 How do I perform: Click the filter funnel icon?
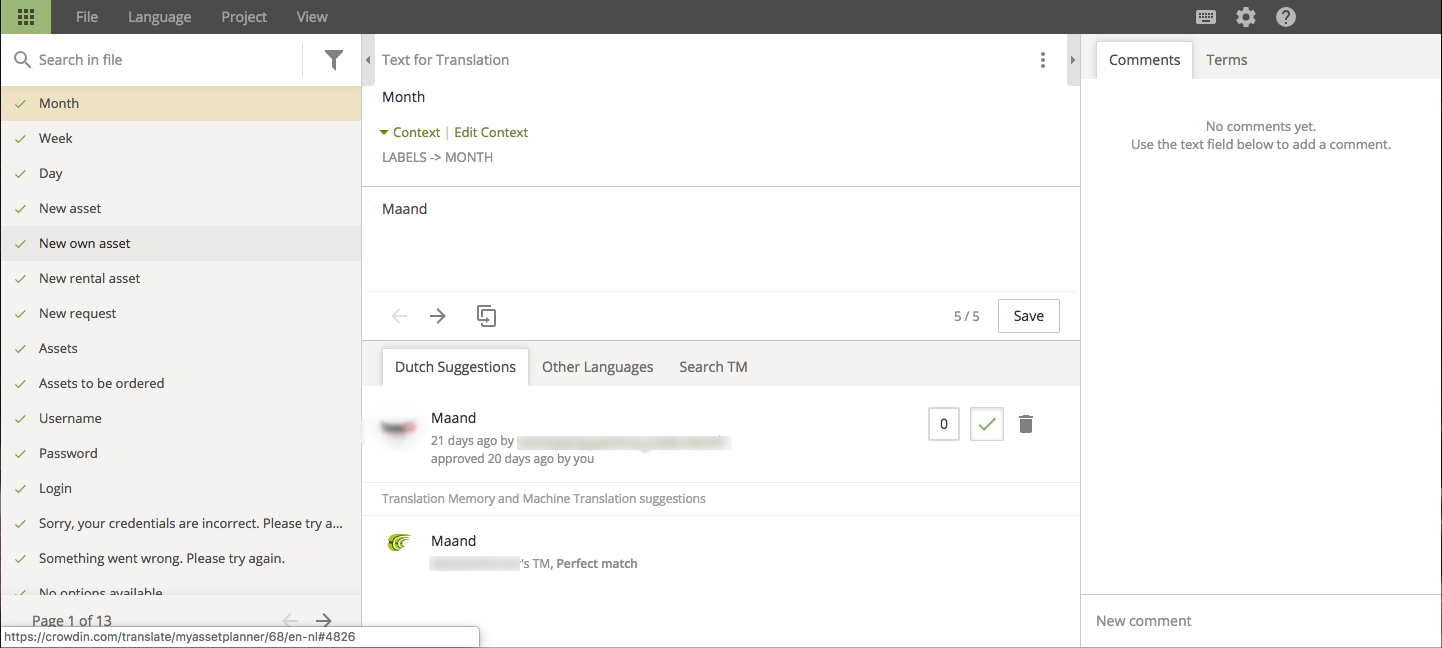tap(334, 60)
